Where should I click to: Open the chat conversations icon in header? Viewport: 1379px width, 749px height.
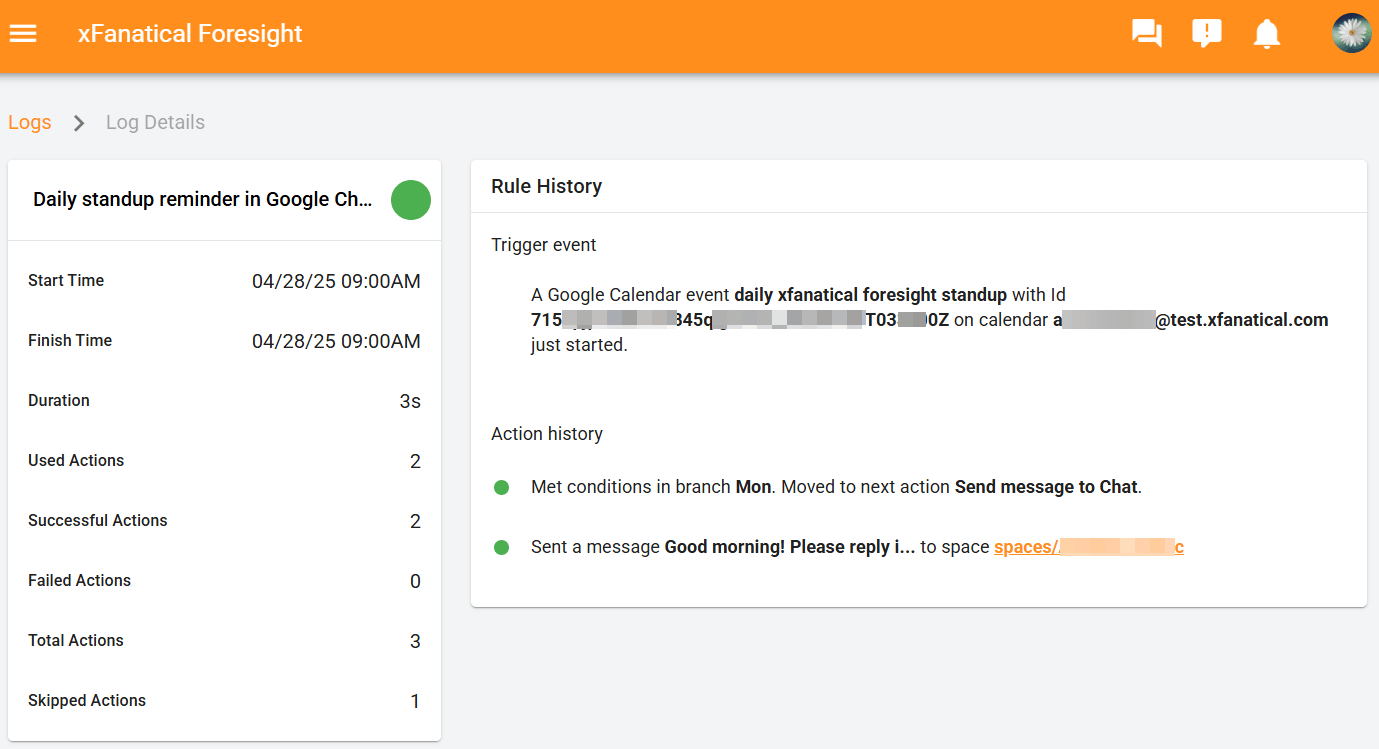(x=1147, y=34)
